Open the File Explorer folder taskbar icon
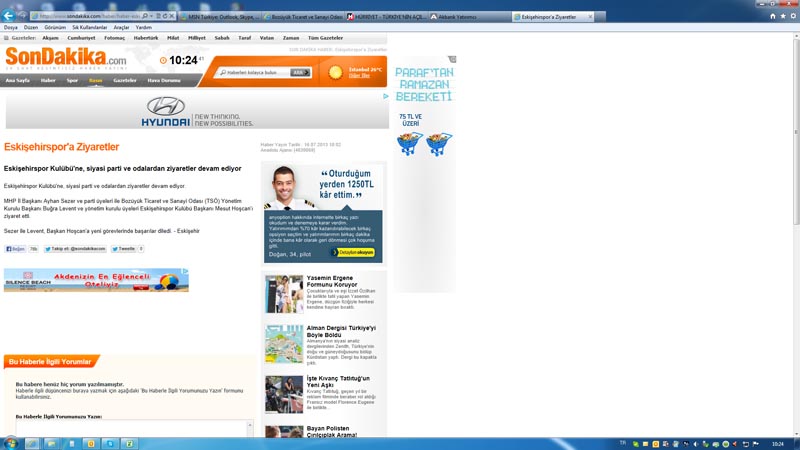The image size is (800, 450). point(52,444)
